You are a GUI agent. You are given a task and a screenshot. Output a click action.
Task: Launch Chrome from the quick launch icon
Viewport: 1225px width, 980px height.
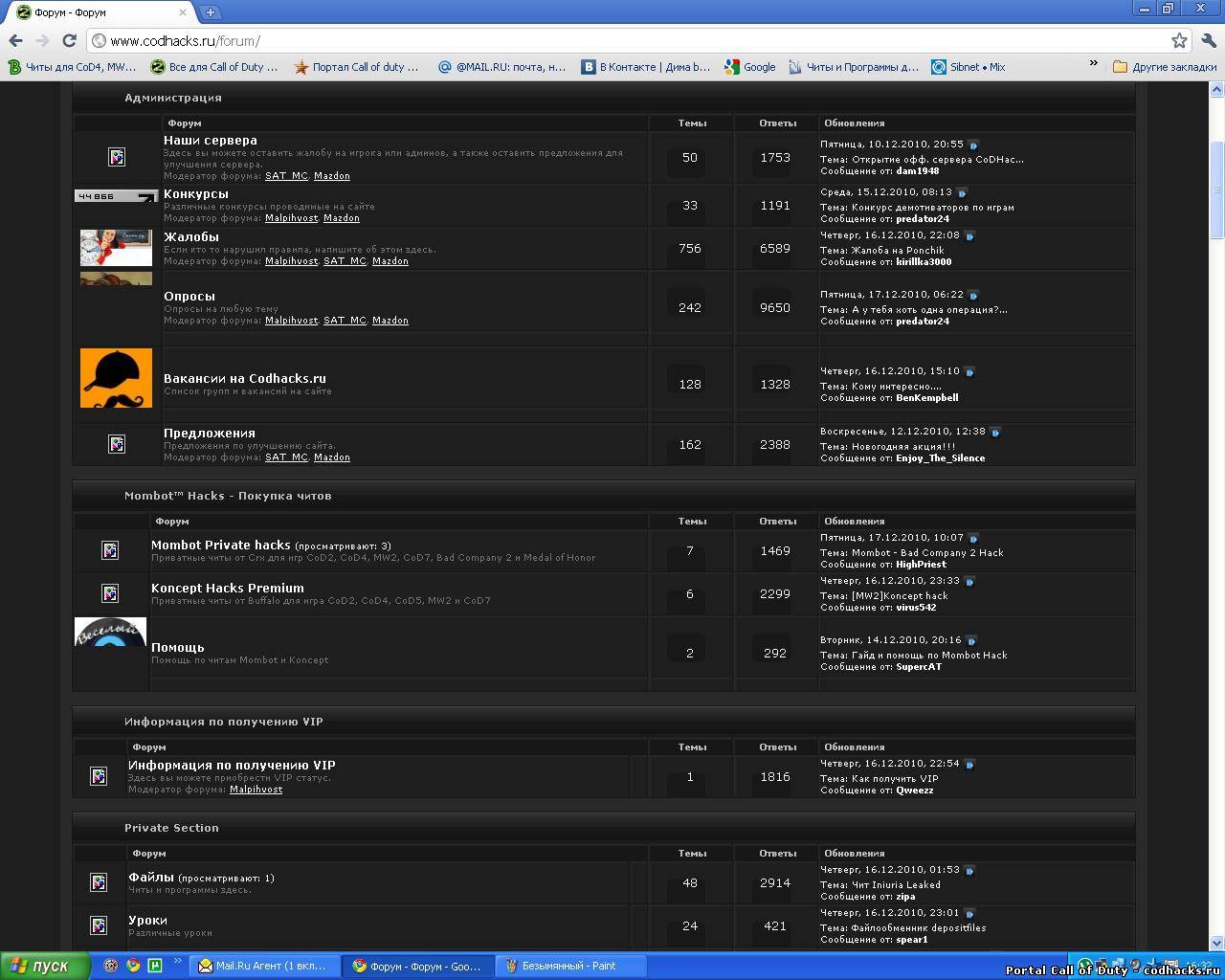(x=133, y=966)
